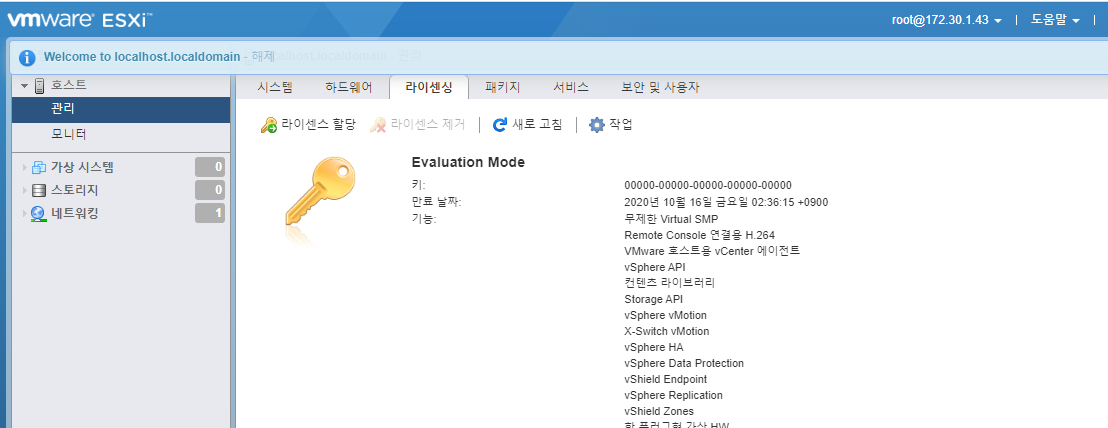This screenshot has width=1108, height=428.
Task: Click the 컨텐츠 라이브러리 feature text
Action: coord(670,283)
